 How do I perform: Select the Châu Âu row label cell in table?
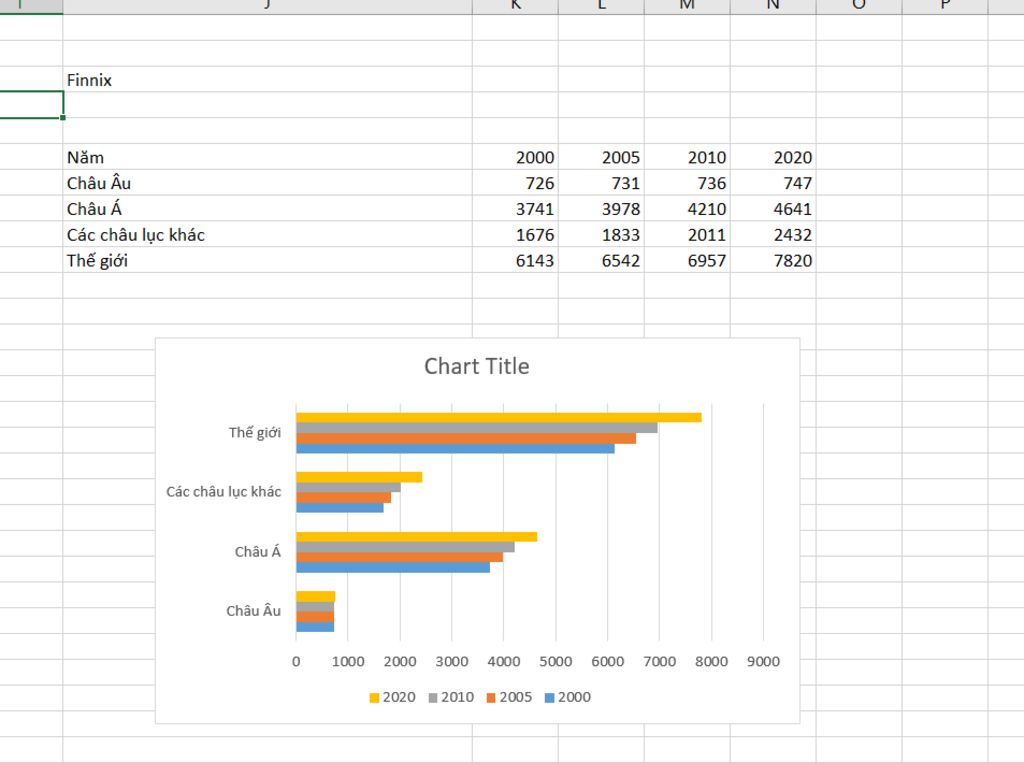(99, 183)
